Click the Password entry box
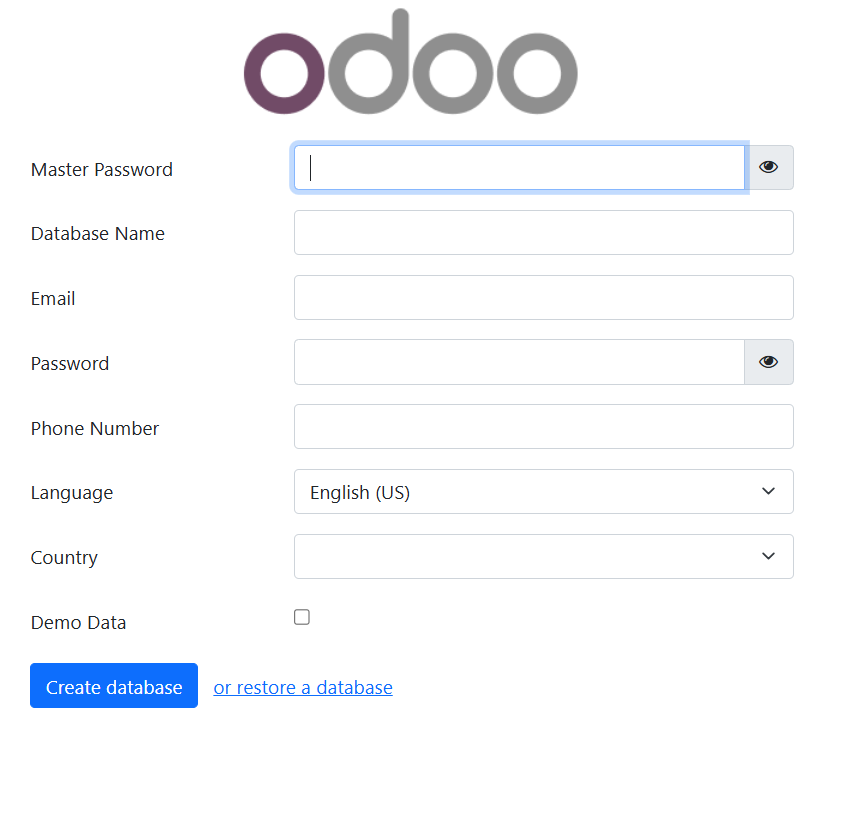The height and width of the screenshot is (817, 841). [x=518, y=362]
